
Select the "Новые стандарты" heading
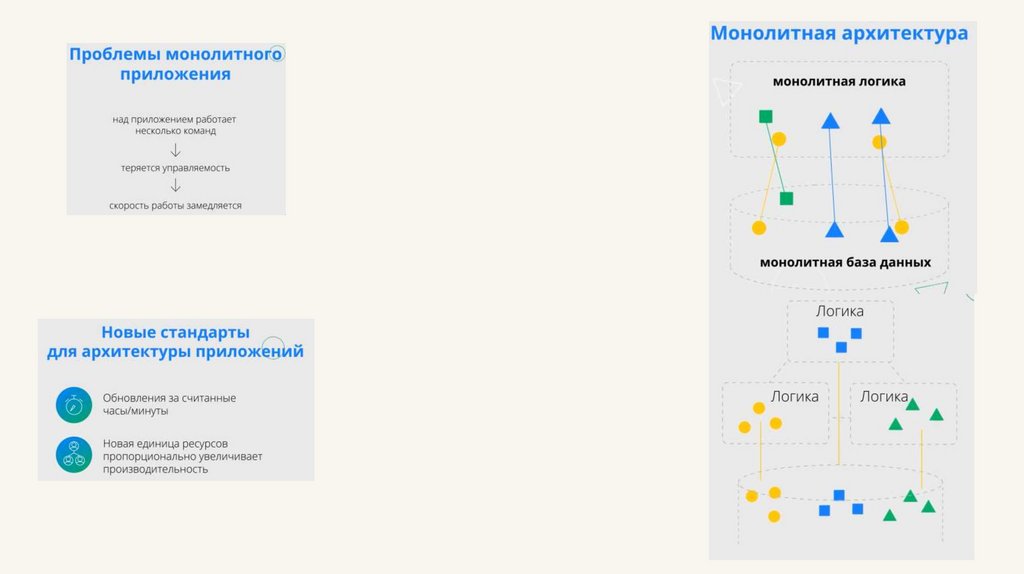(176, 332)
